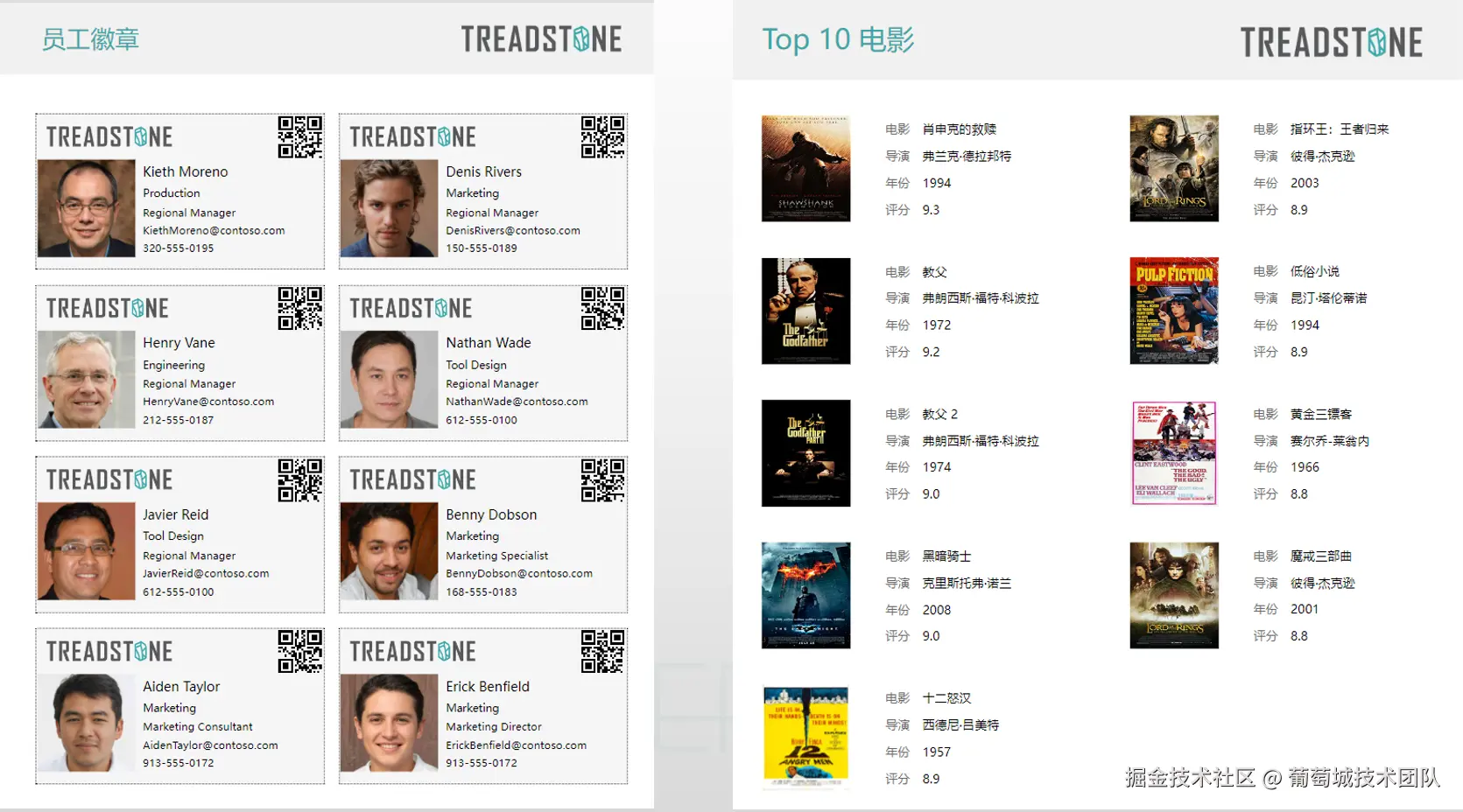Click the QR code on Javier Reid's badge
The width and height of the screenshot is (1463, 812).
pos(300,480)
